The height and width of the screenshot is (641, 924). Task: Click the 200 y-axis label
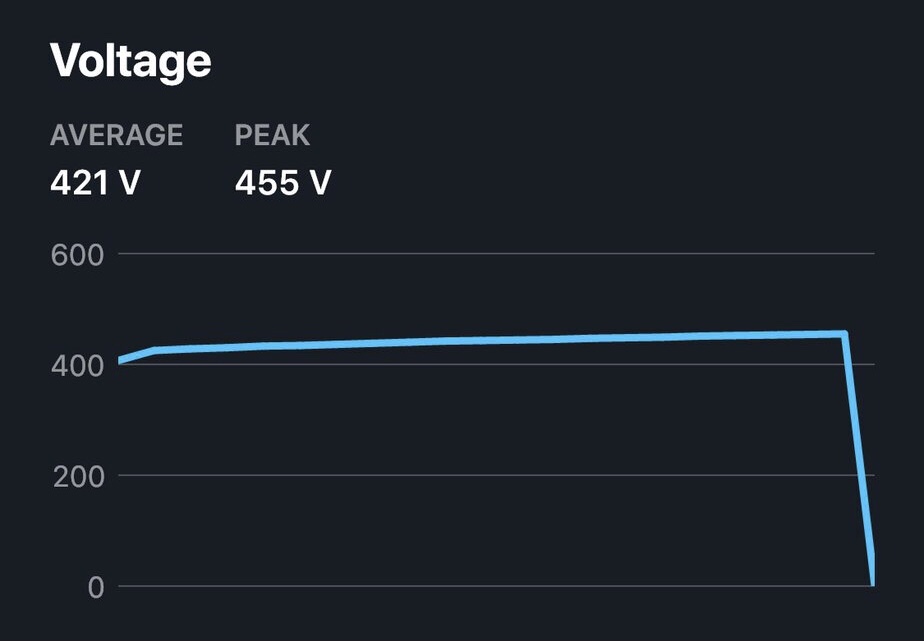[78, 477]
